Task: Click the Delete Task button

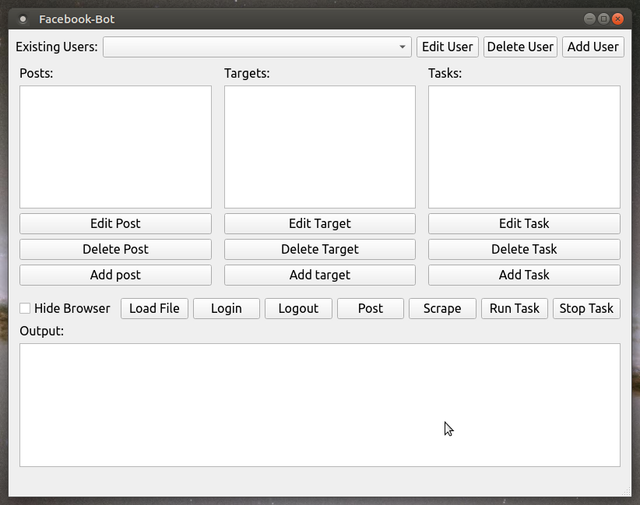Action: (524, 249)
